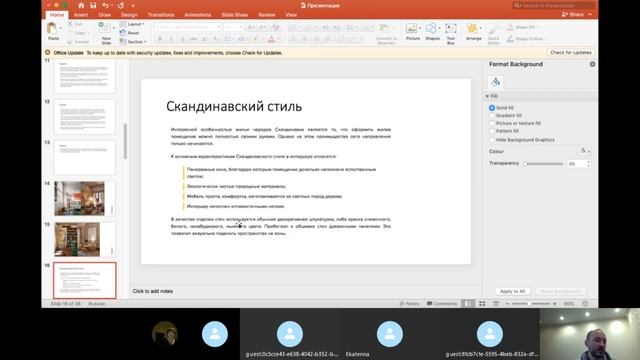
Task: Click the zoom in plus icon
Action: pos(554,304)
